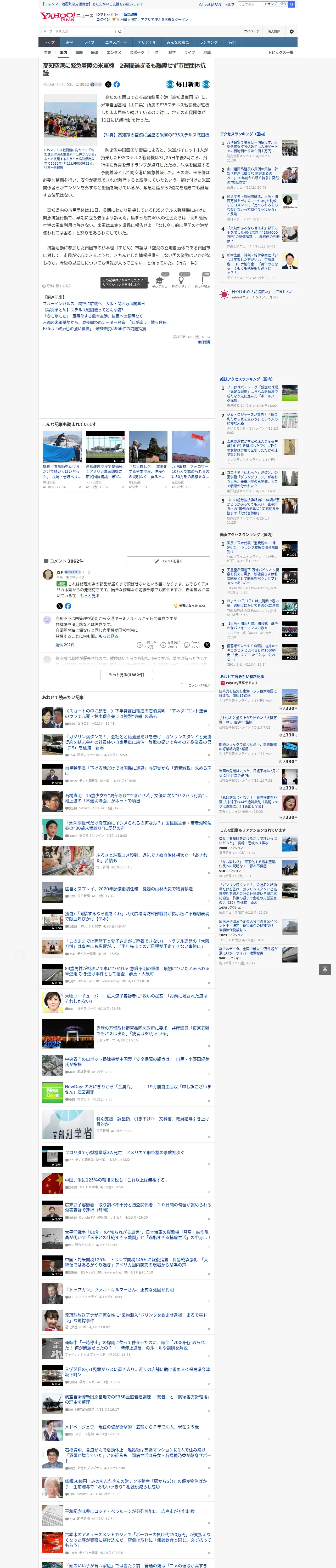Open recommended article thumbnail 万博取材「フォロワー10万人

191,447
